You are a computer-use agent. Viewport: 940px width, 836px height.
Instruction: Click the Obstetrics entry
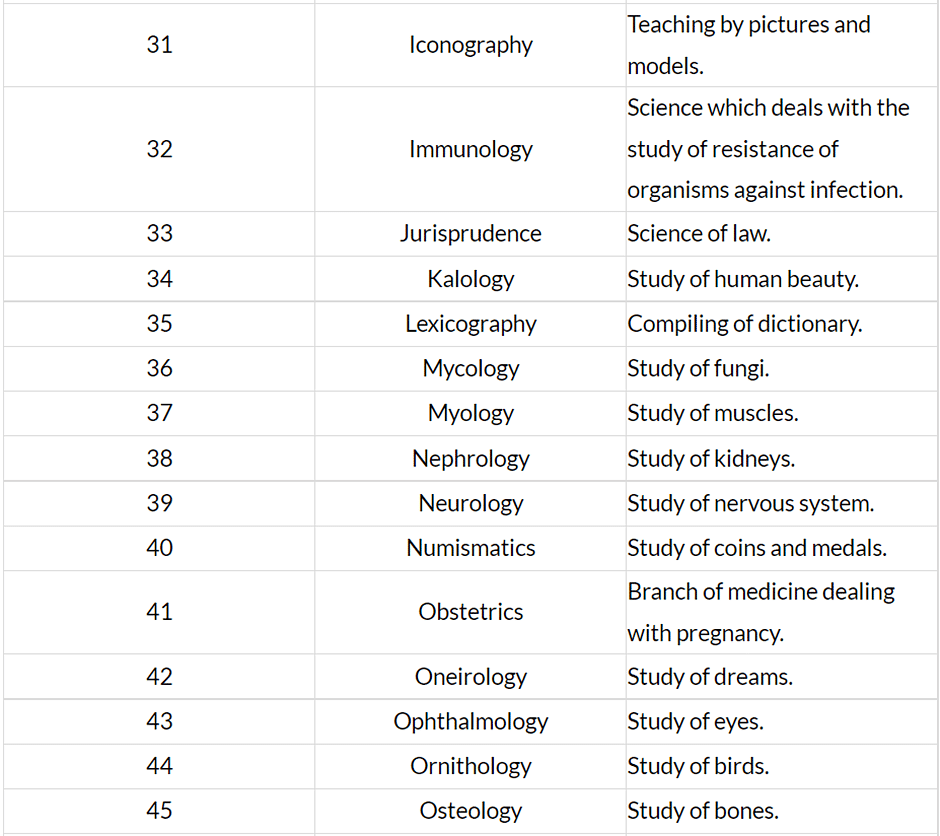[x=470, y=612]
